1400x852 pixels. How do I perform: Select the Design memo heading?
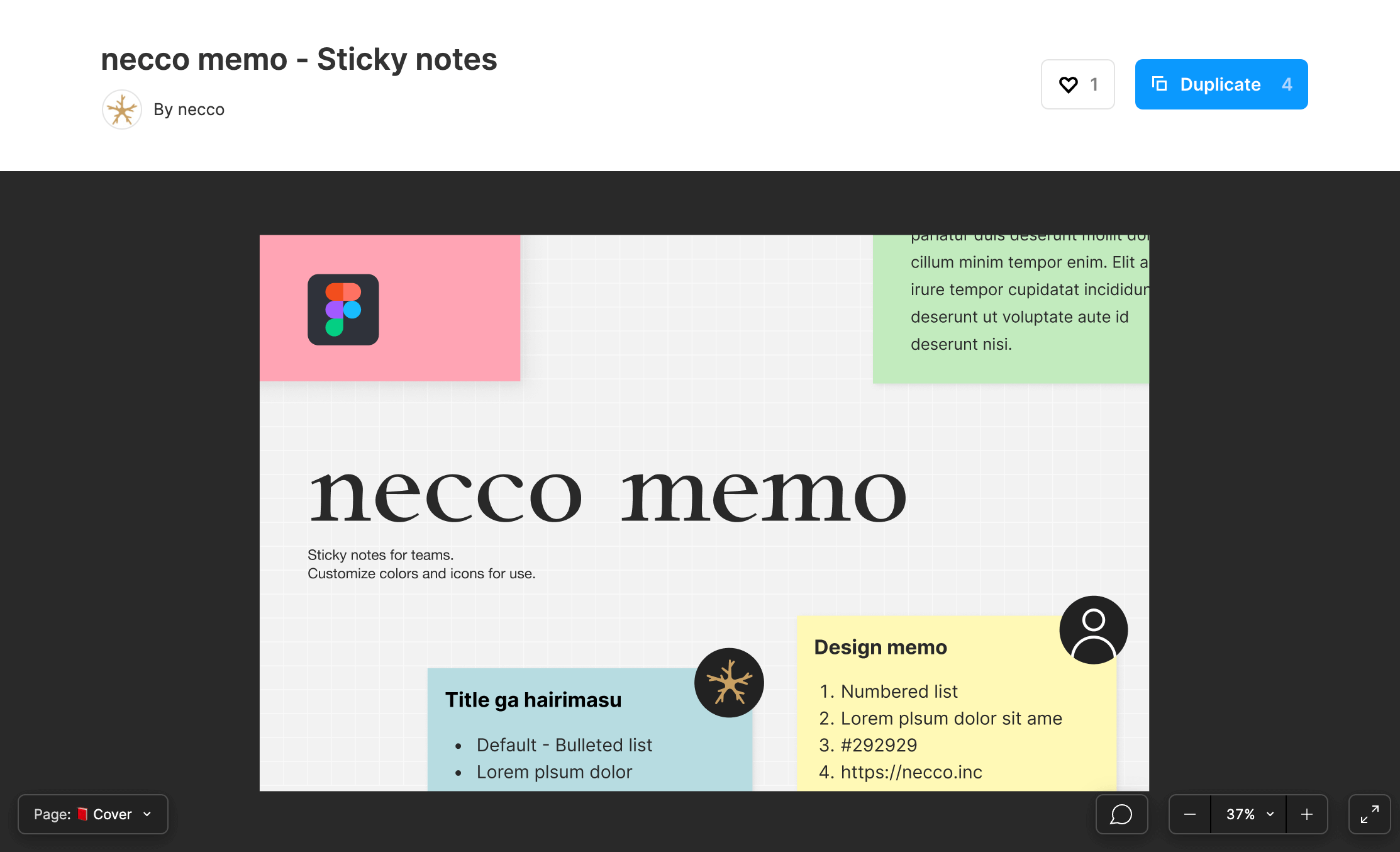[x=881, y=647]
